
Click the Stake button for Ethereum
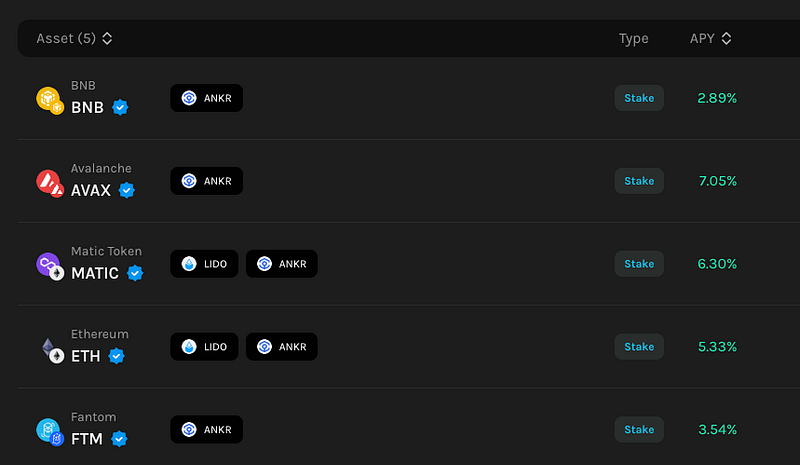(x=639, y=347)
